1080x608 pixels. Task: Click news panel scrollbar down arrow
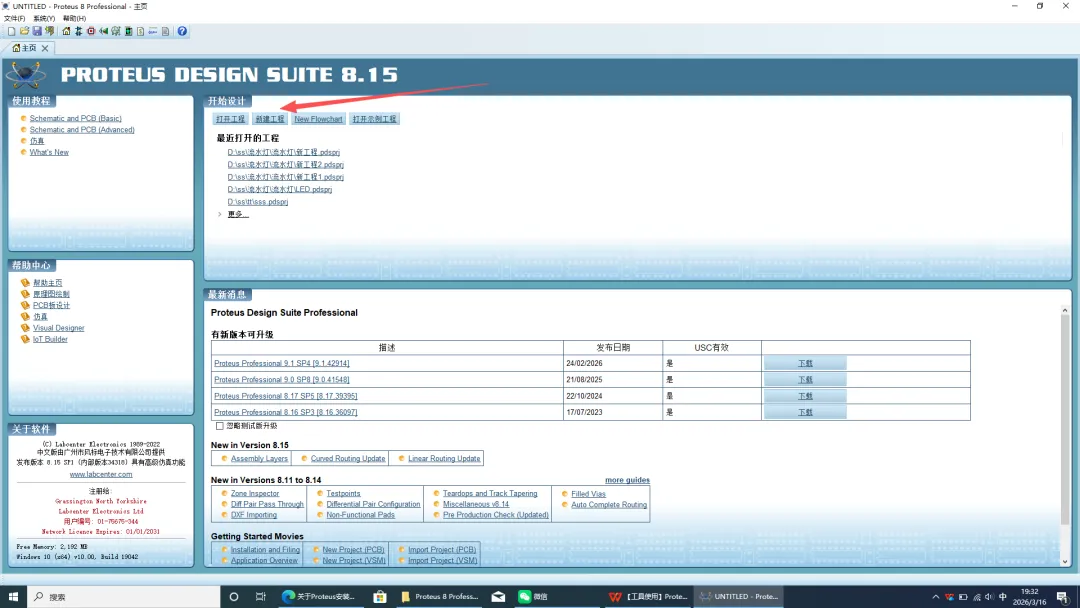pos(1065,562)
